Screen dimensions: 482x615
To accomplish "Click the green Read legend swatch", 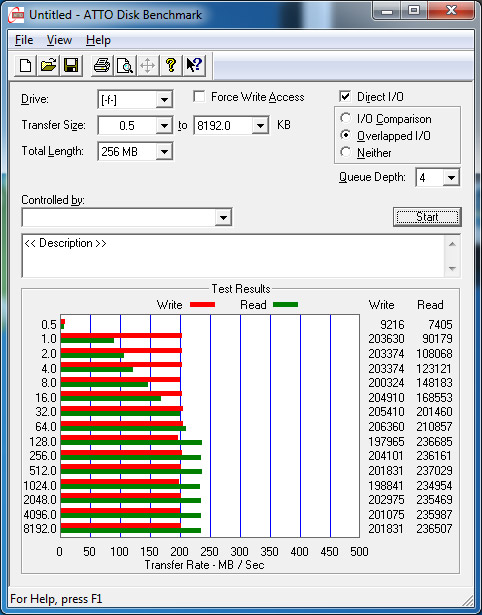I will click(285, 304).
